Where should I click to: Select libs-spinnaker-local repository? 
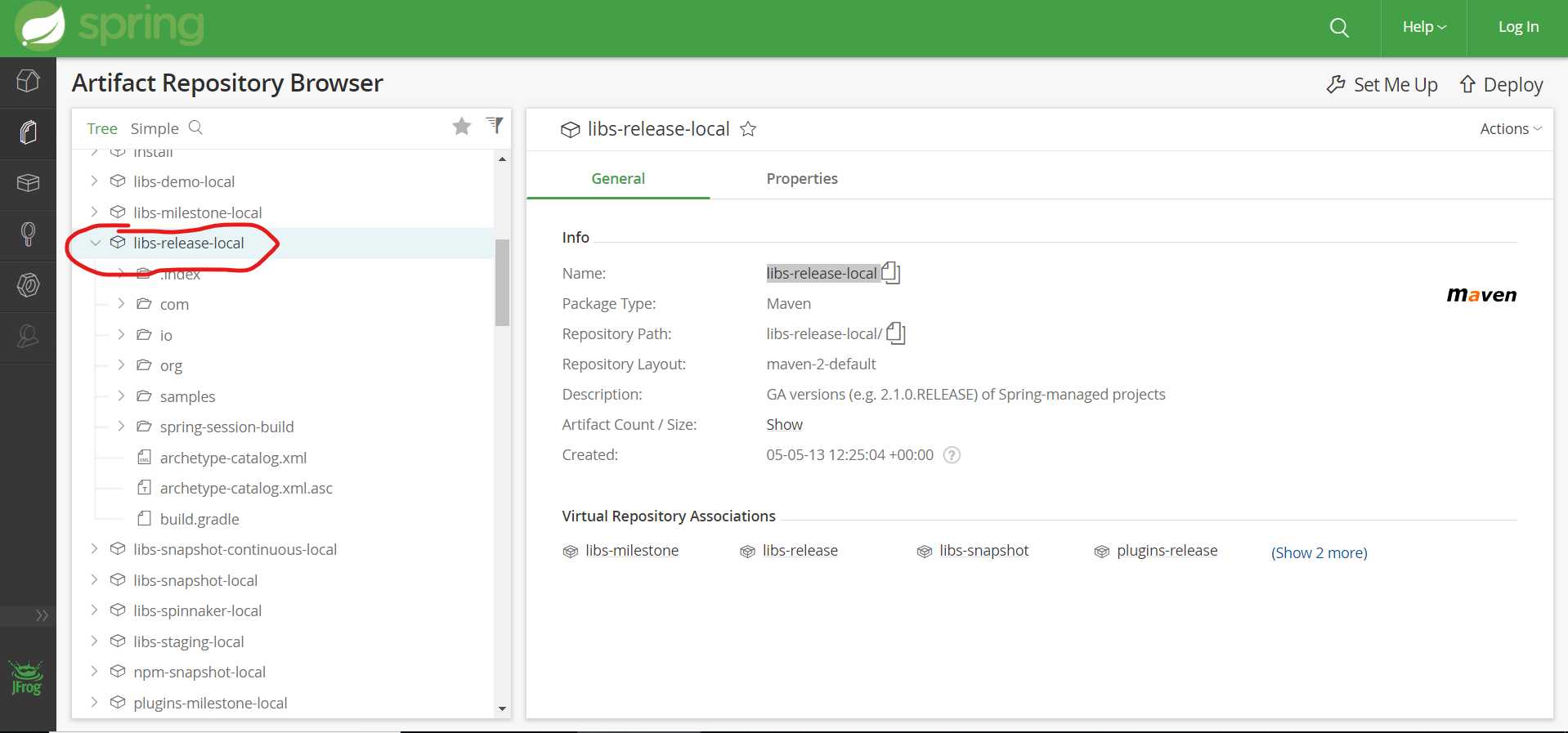coord(197,610)
